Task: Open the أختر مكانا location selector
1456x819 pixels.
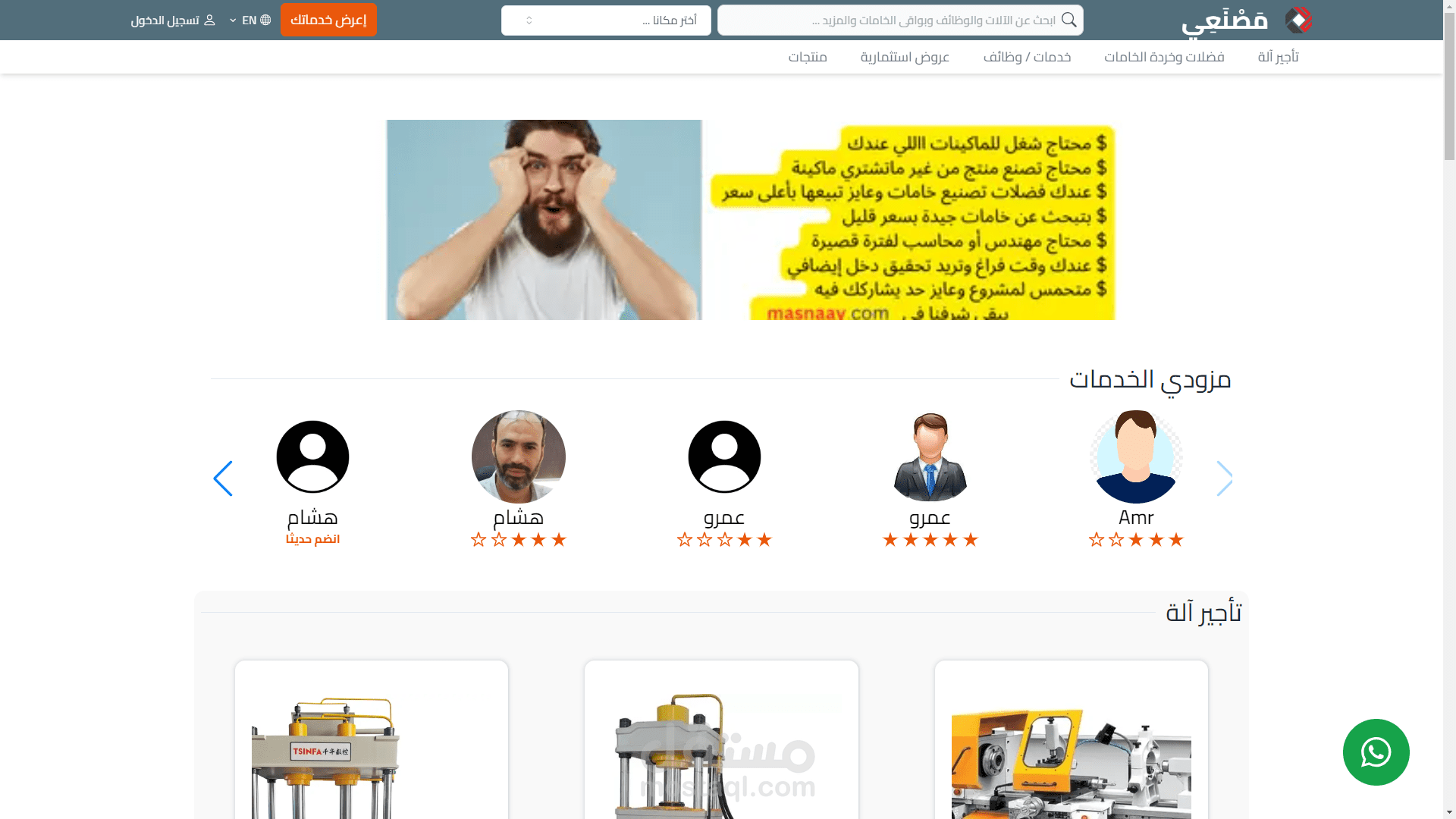Action: [x=606, y=20]
